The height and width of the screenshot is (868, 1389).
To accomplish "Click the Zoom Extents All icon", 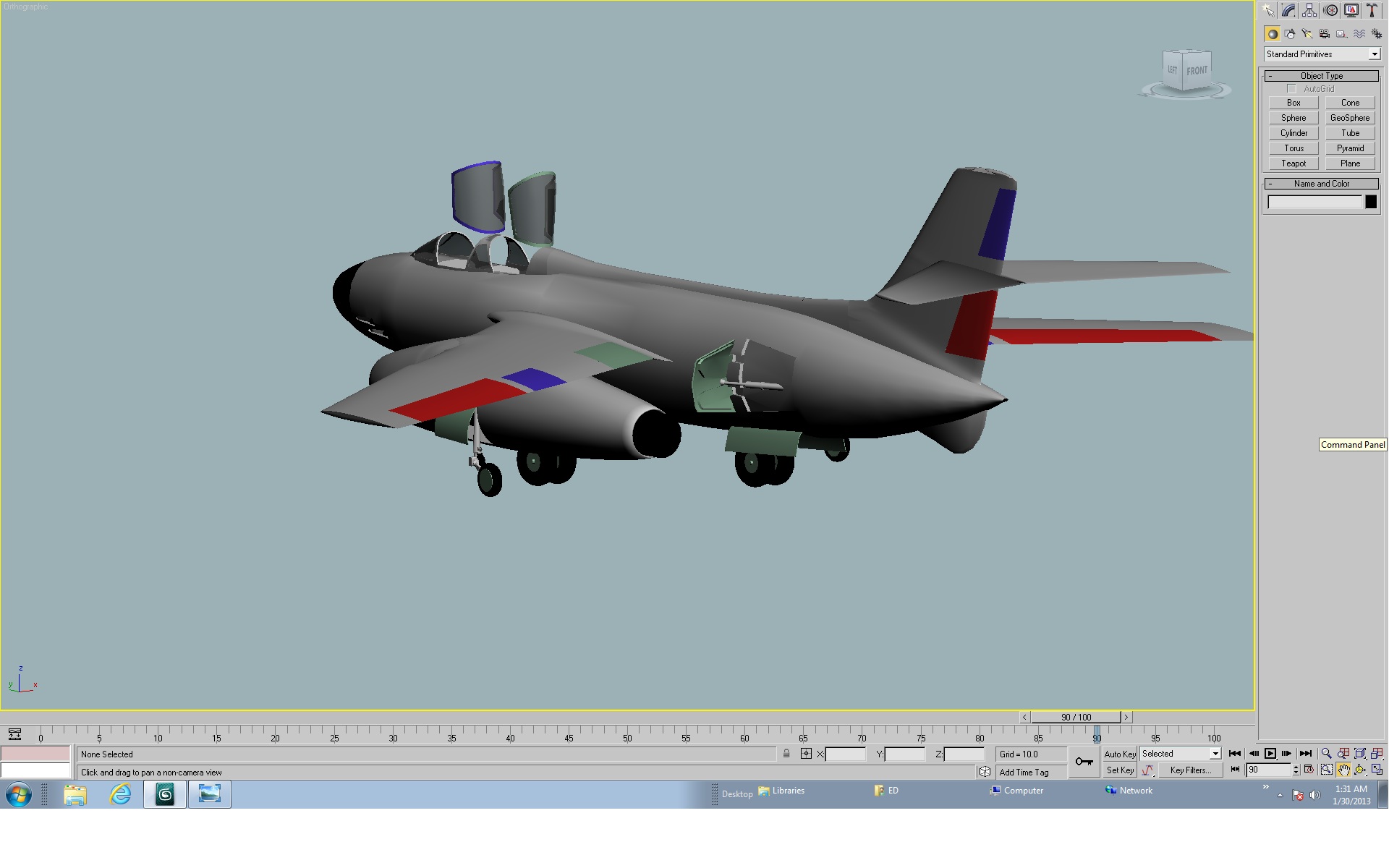I will pyautogui.click(x=1377, y=754).
